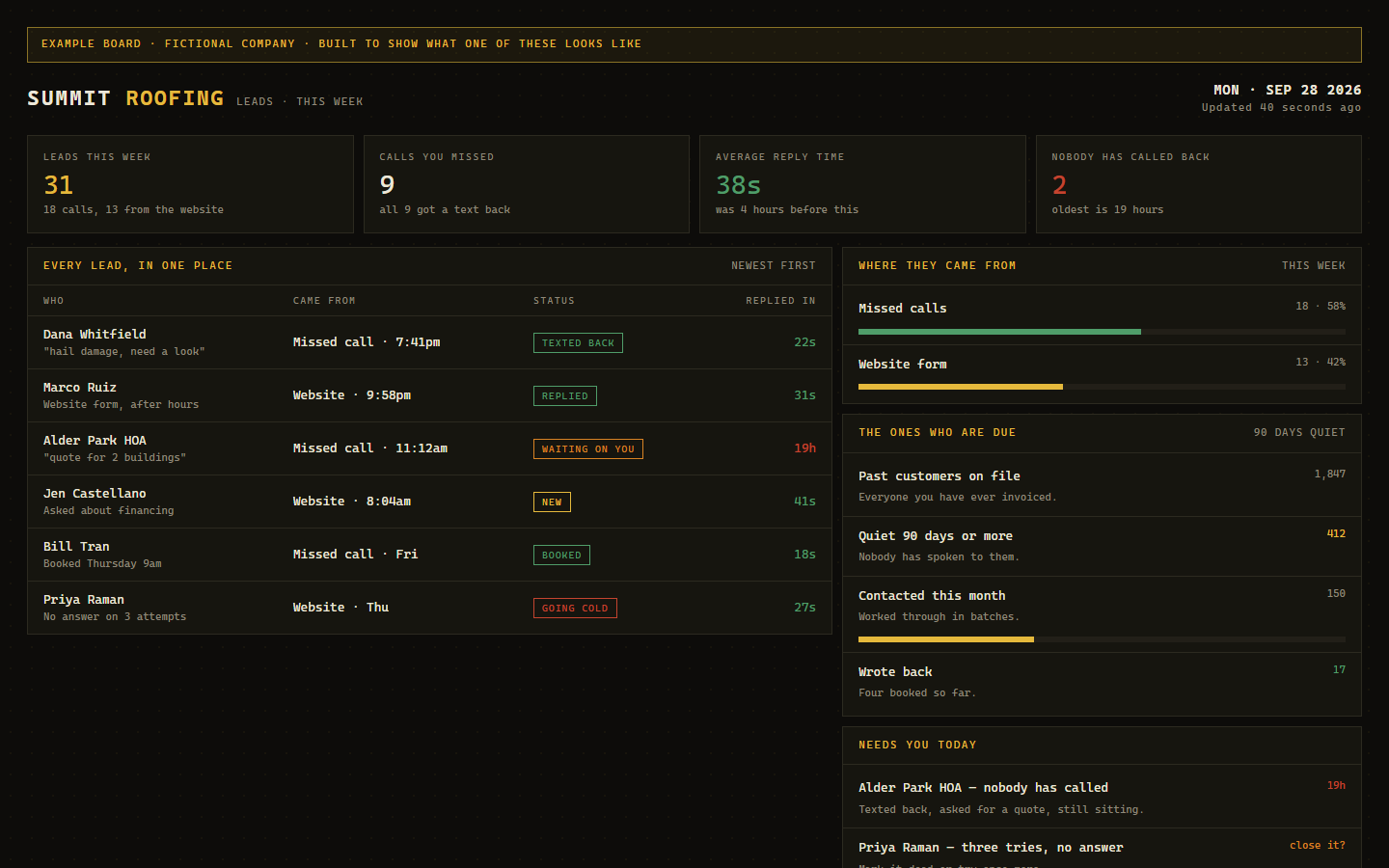
Task: Click the Missed call 7:41pm source cell
Action: (367, 342)
